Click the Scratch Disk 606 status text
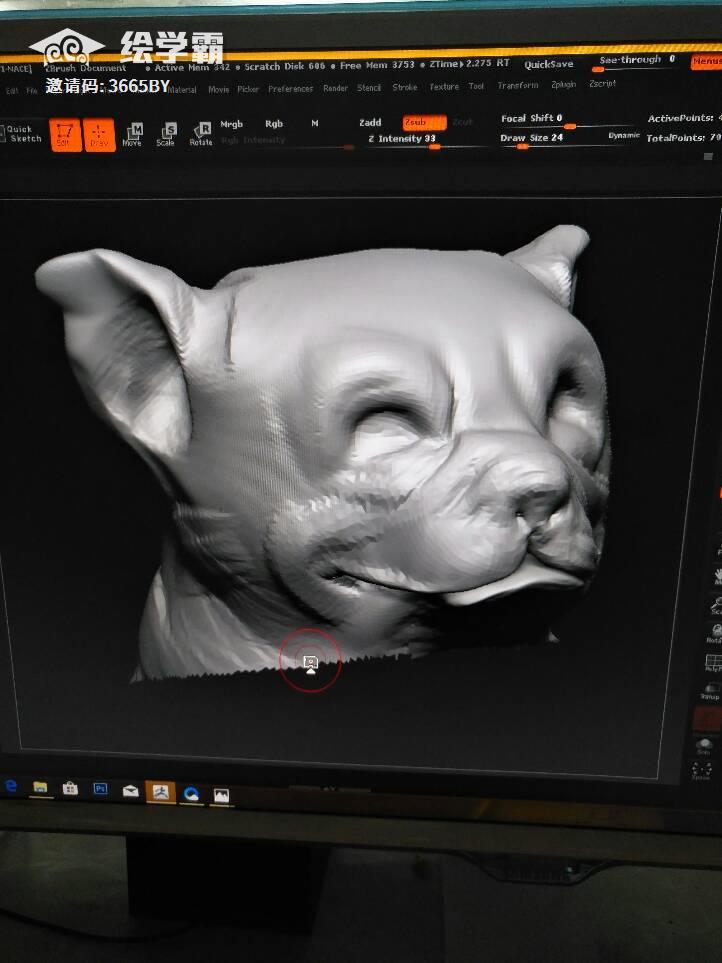This screenshot has width=722, height=963. point(285,66)
